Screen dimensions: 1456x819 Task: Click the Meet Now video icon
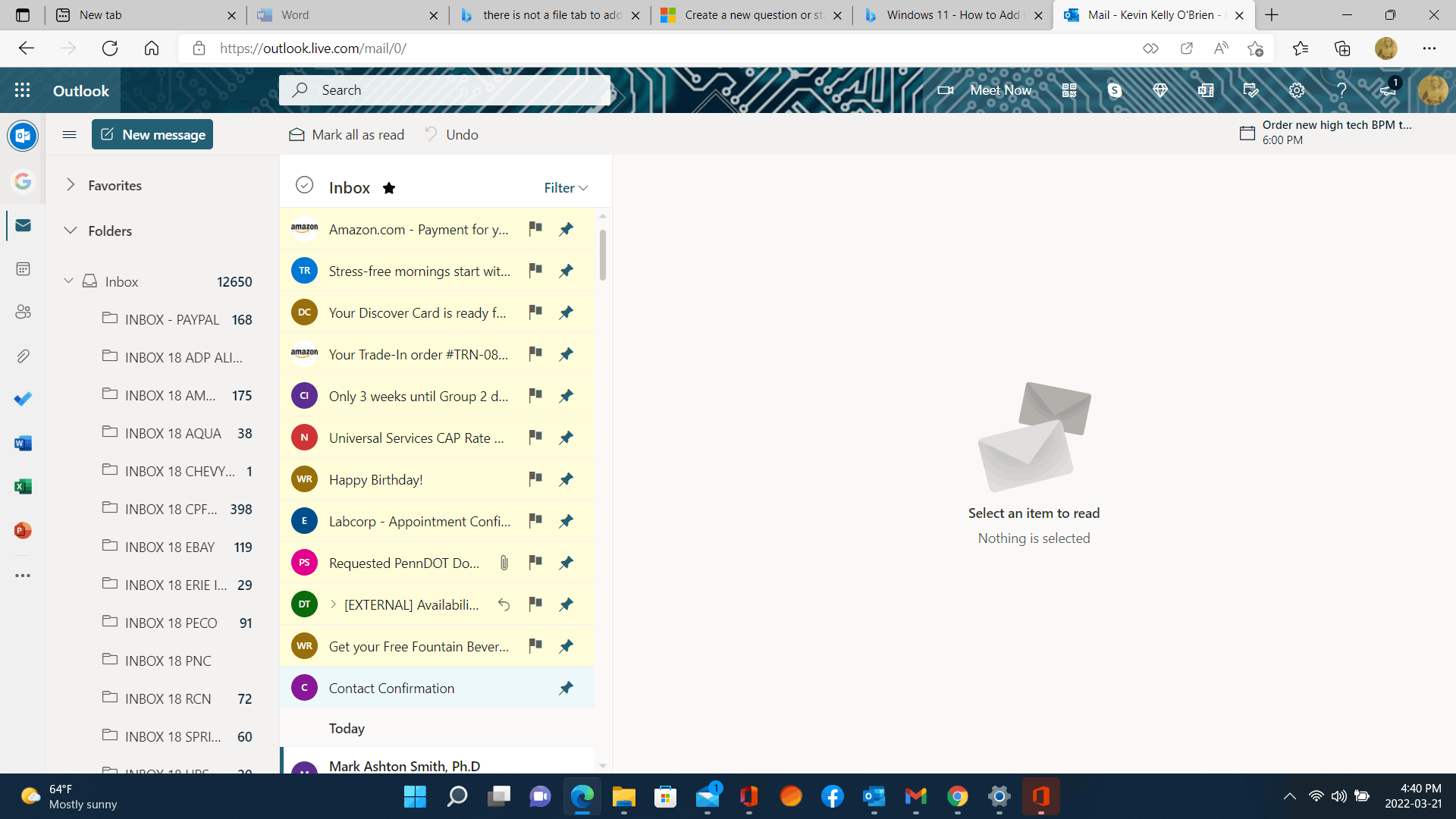(945, 90)
